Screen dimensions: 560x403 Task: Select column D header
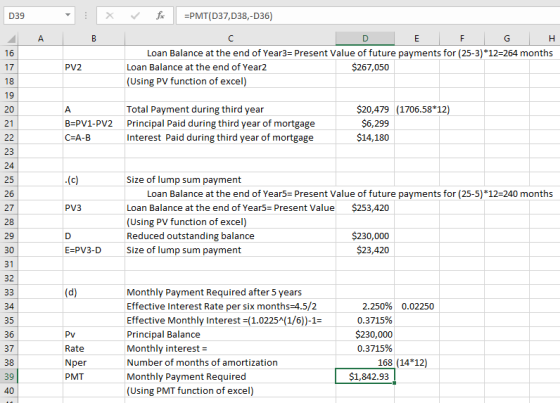pos(365,39)
